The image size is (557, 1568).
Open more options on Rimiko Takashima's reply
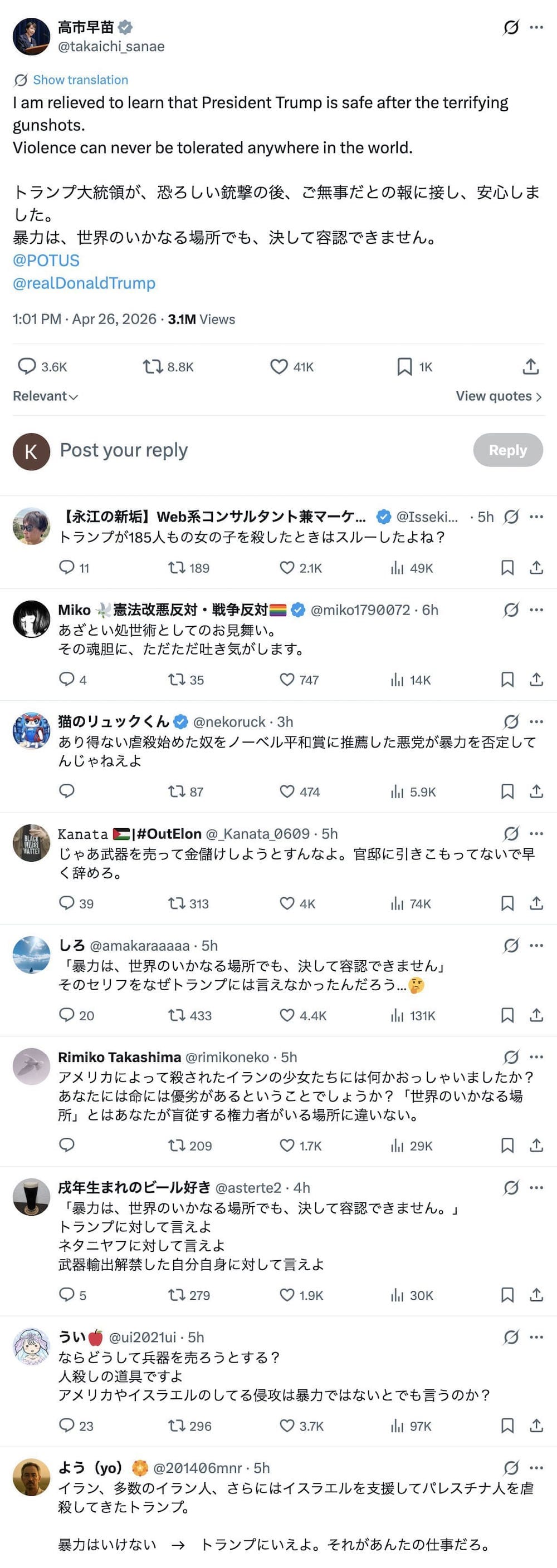pos(536,1056)
